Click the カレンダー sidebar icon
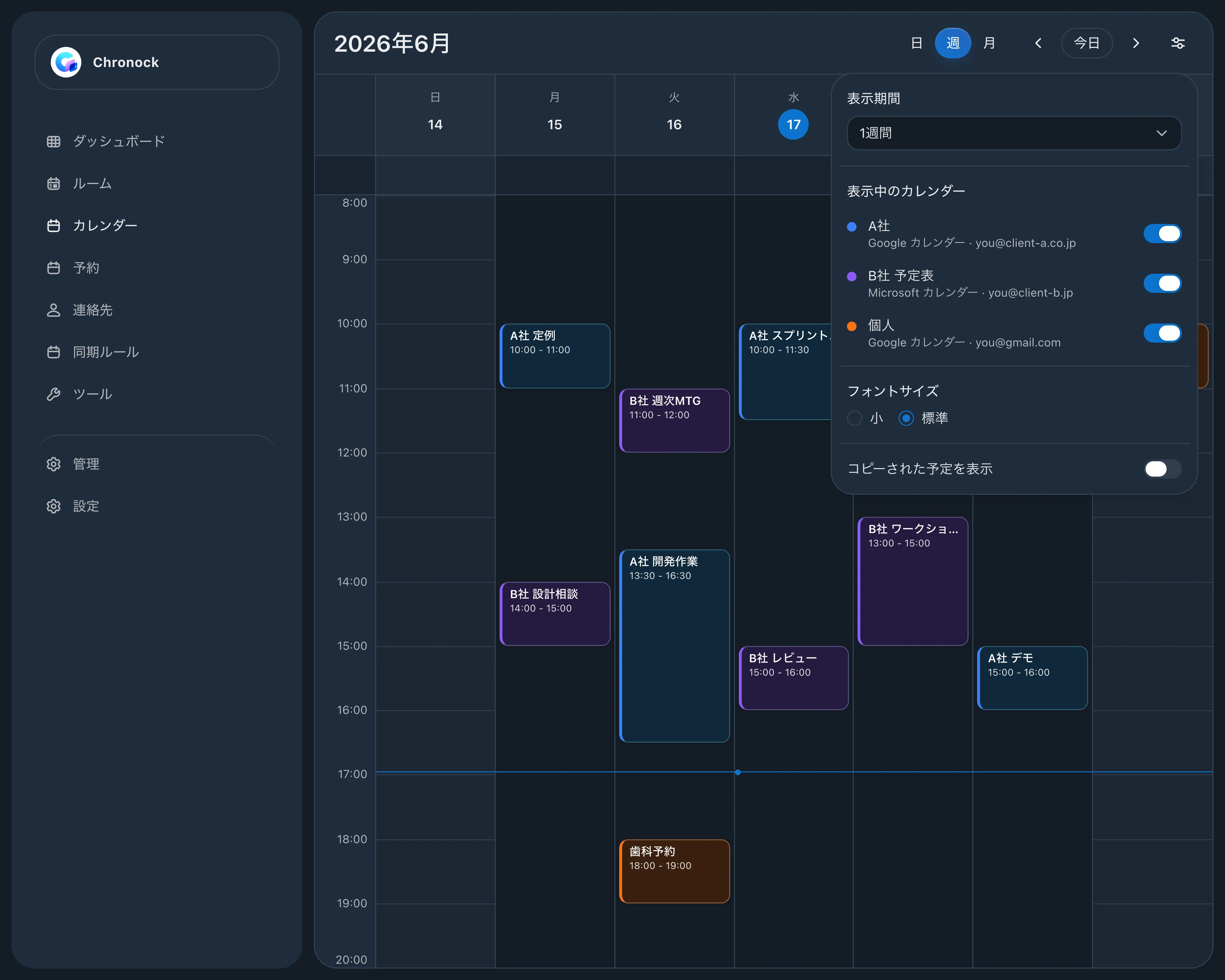This screenshot has width=1225, height=980. point(53,226)
